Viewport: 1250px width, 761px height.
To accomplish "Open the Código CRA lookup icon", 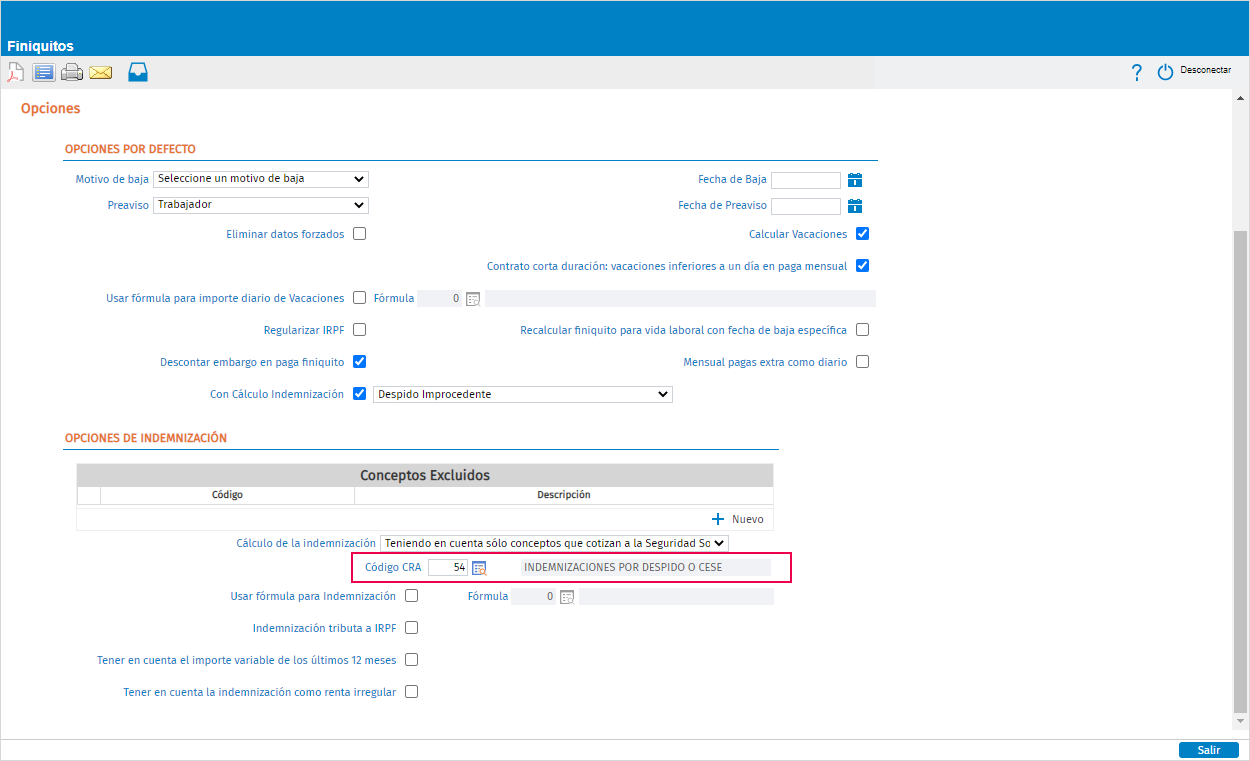I will [479, 568].
